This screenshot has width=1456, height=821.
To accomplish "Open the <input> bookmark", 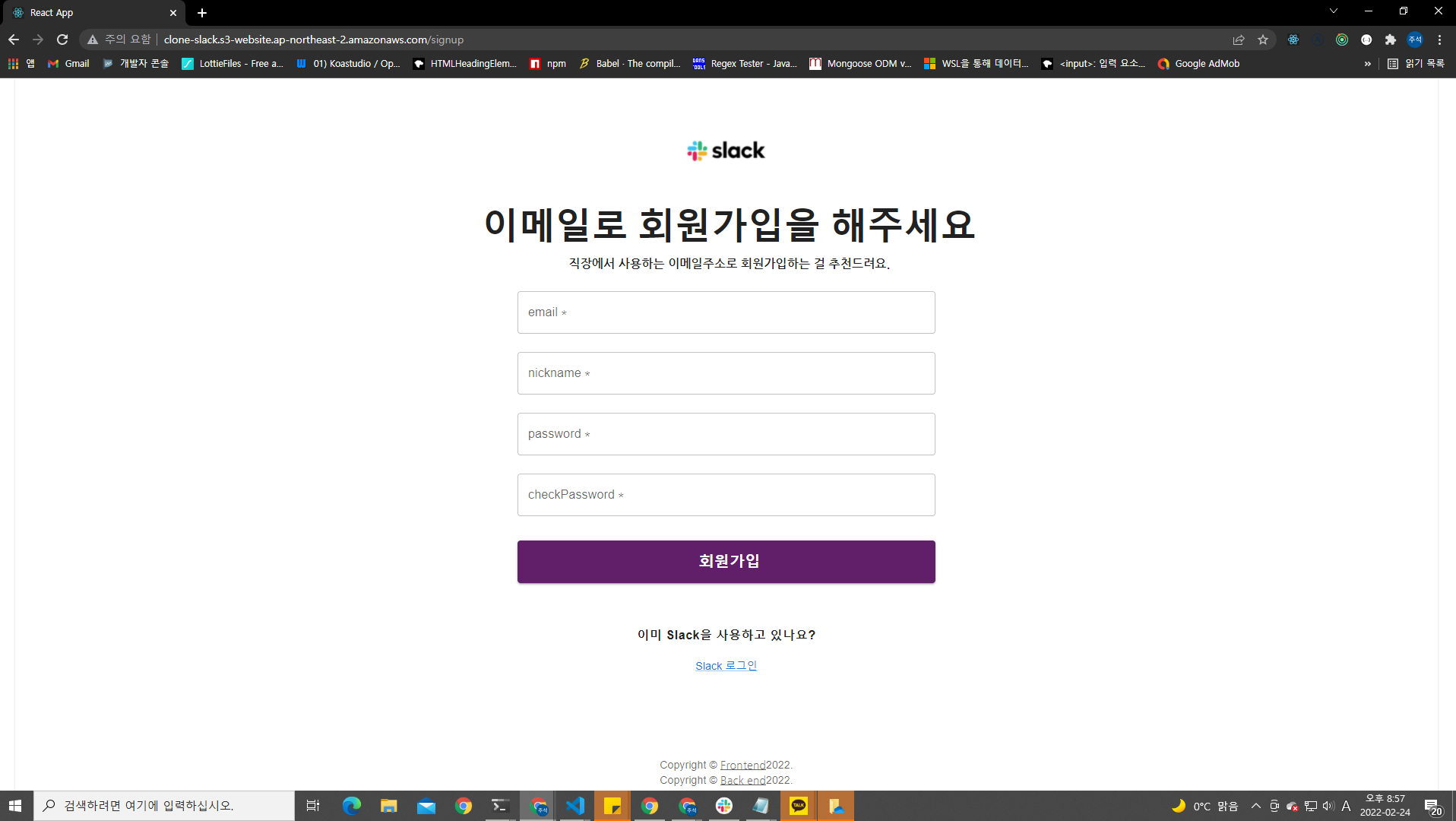I will pyautogui.click(x=1093, y=64).
